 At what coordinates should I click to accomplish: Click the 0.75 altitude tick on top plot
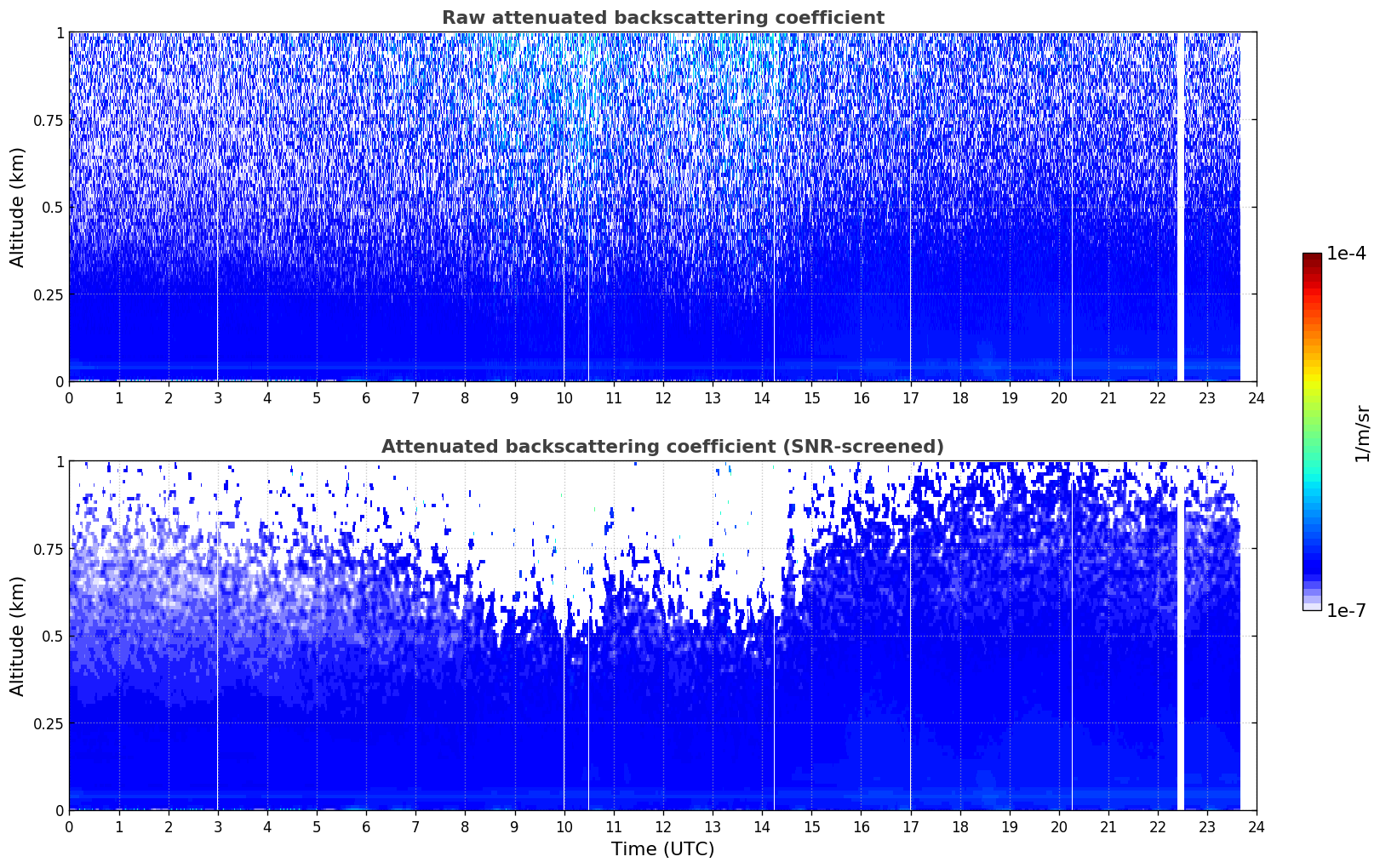pyautogui.click(x=49, y=120)
